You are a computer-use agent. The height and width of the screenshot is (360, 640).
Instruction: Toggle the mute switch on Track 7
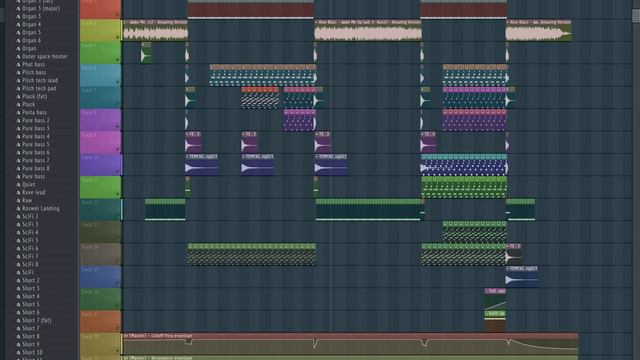(118, 105)
